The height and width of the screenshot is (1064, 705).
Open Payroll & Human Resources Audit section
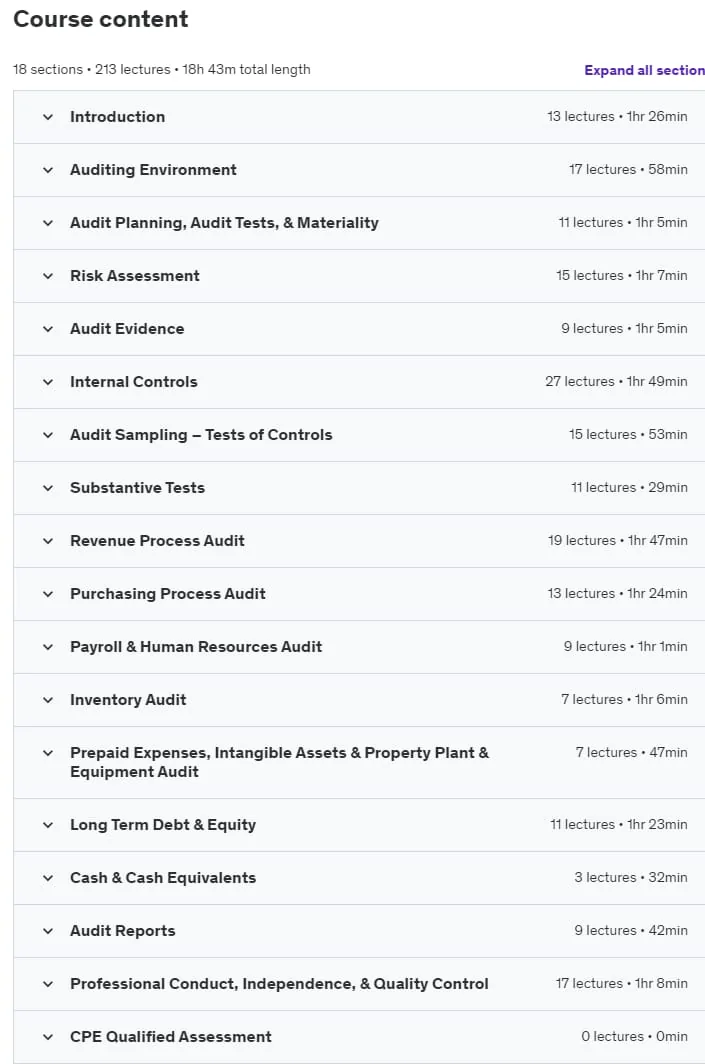click(x=359, y=647)
